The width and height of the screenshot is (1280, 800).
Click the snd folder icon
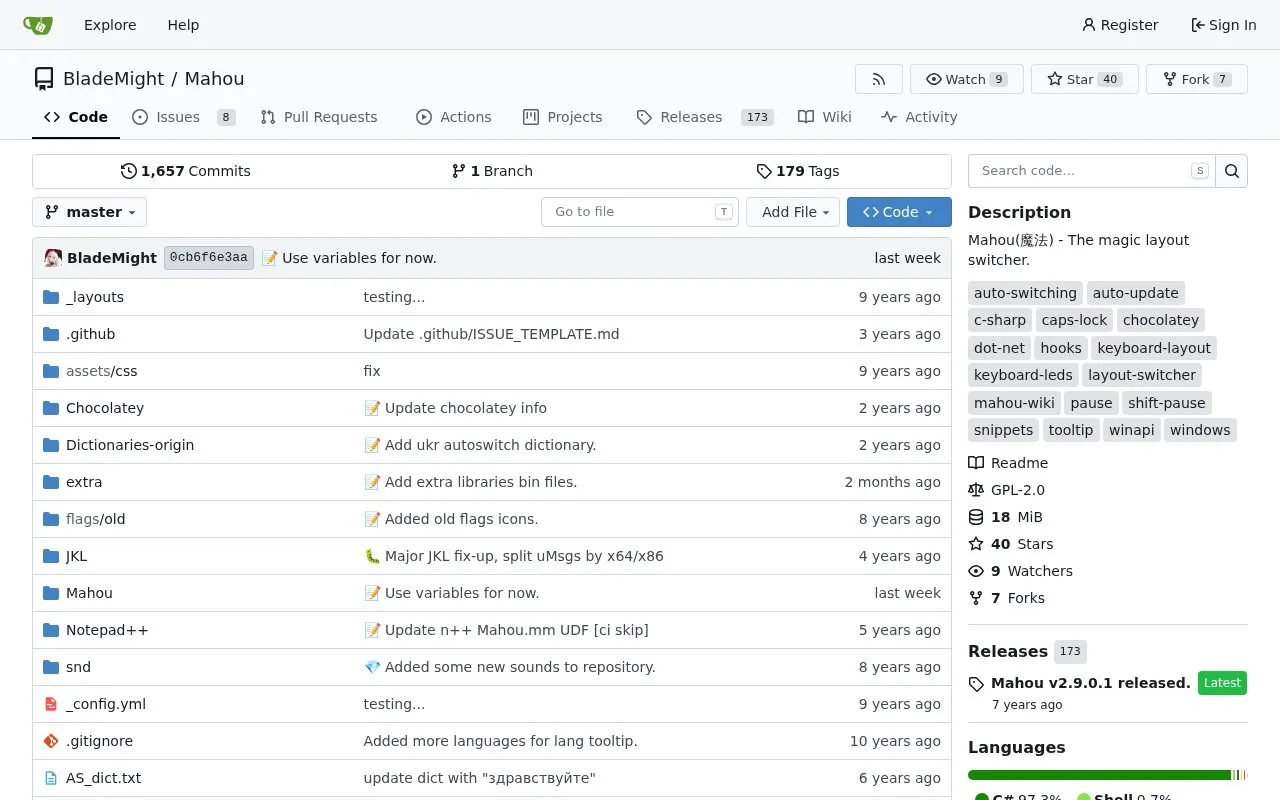51,667
